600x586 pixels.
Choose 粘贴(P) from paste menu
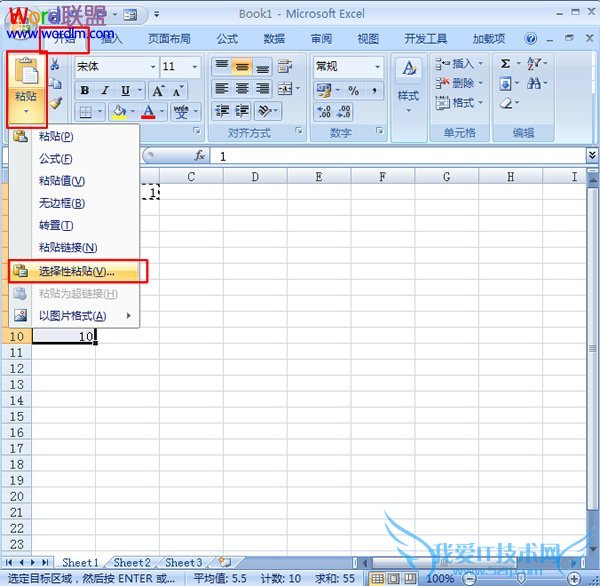tap(74, 136)
